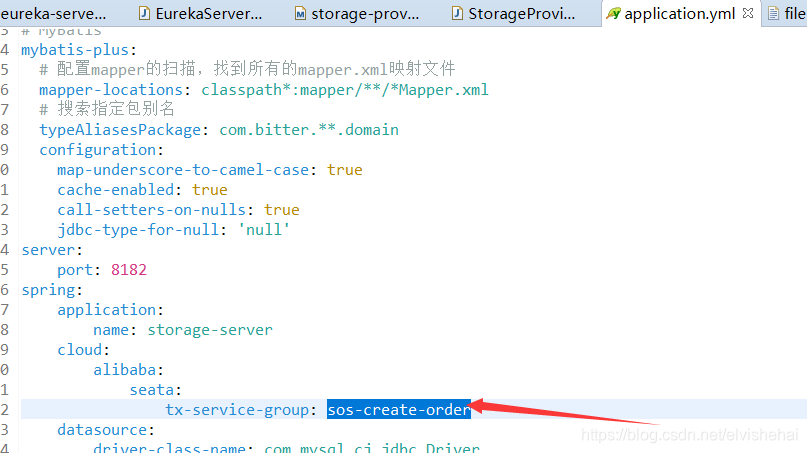Click the call-setters-on-nulls key

152,210
